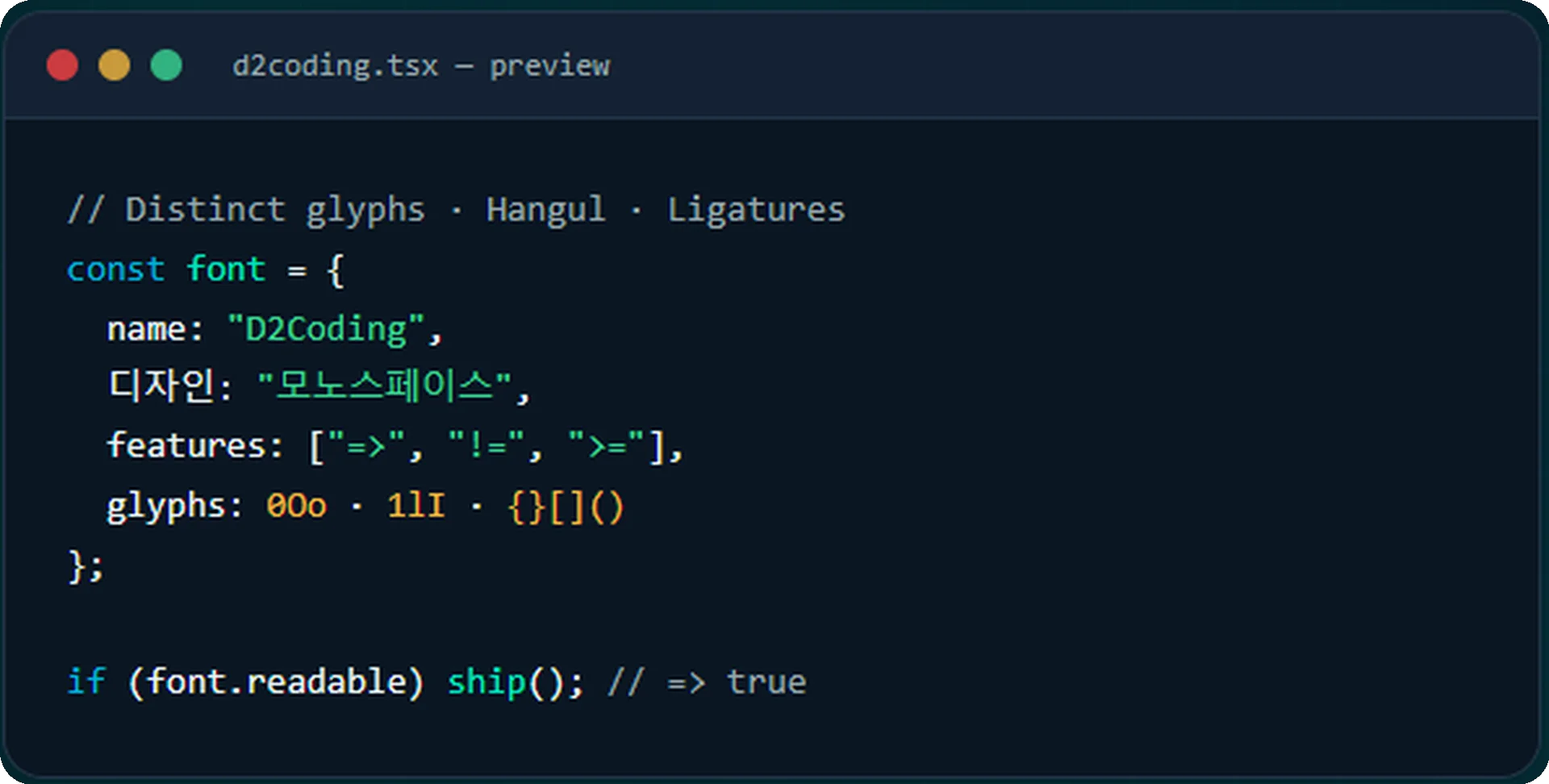This screenshot has height=784, width=1549.
Task: Click the title 'd2coding.tsx — preview'
Action: [x=421, y=66]
